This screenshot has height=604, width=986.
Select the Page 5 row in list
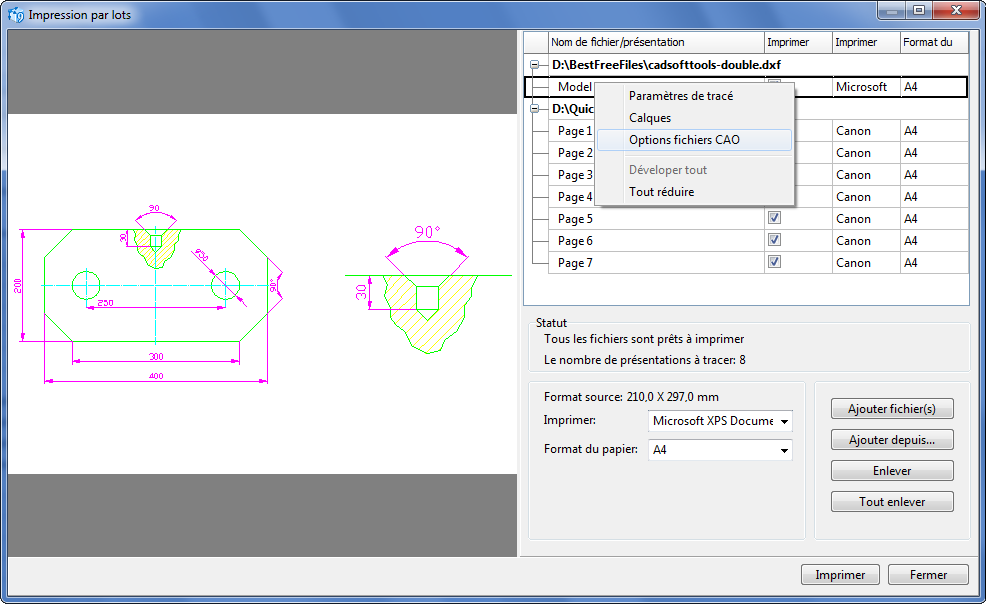576,219
